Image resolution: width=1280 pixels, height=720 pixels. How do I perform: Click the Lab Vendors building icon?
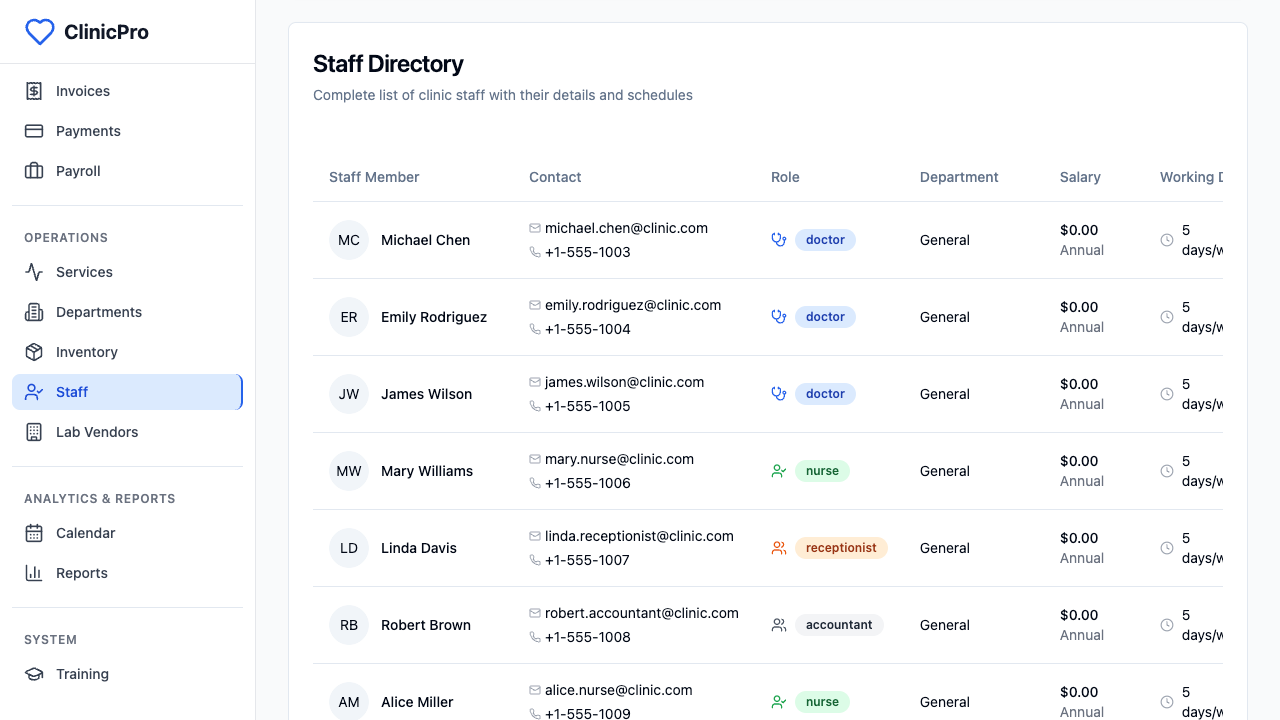click(34, 432)
